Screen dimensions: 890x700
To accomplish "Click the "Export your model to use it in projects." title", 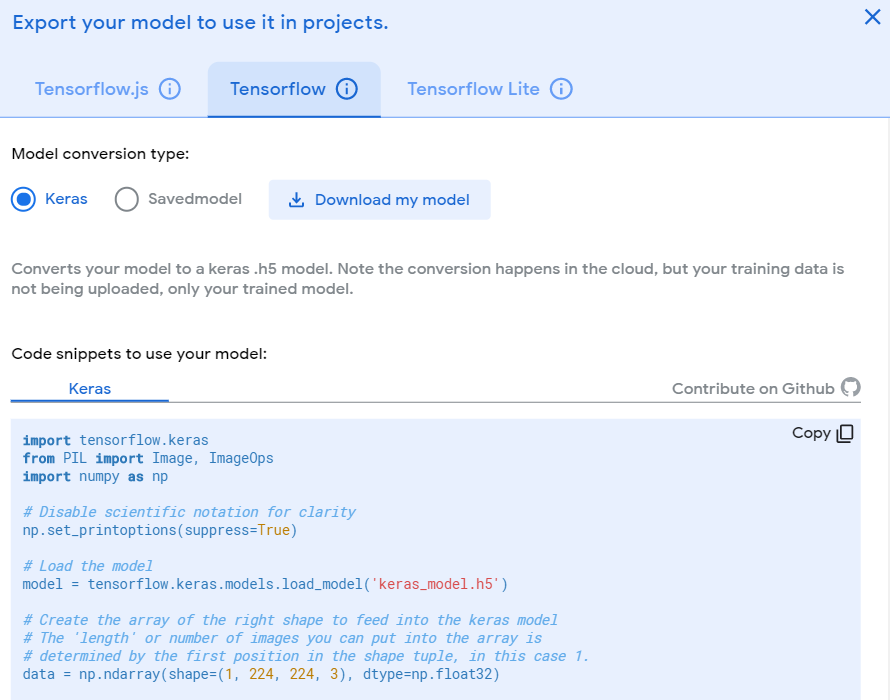I will pos(200,23).
